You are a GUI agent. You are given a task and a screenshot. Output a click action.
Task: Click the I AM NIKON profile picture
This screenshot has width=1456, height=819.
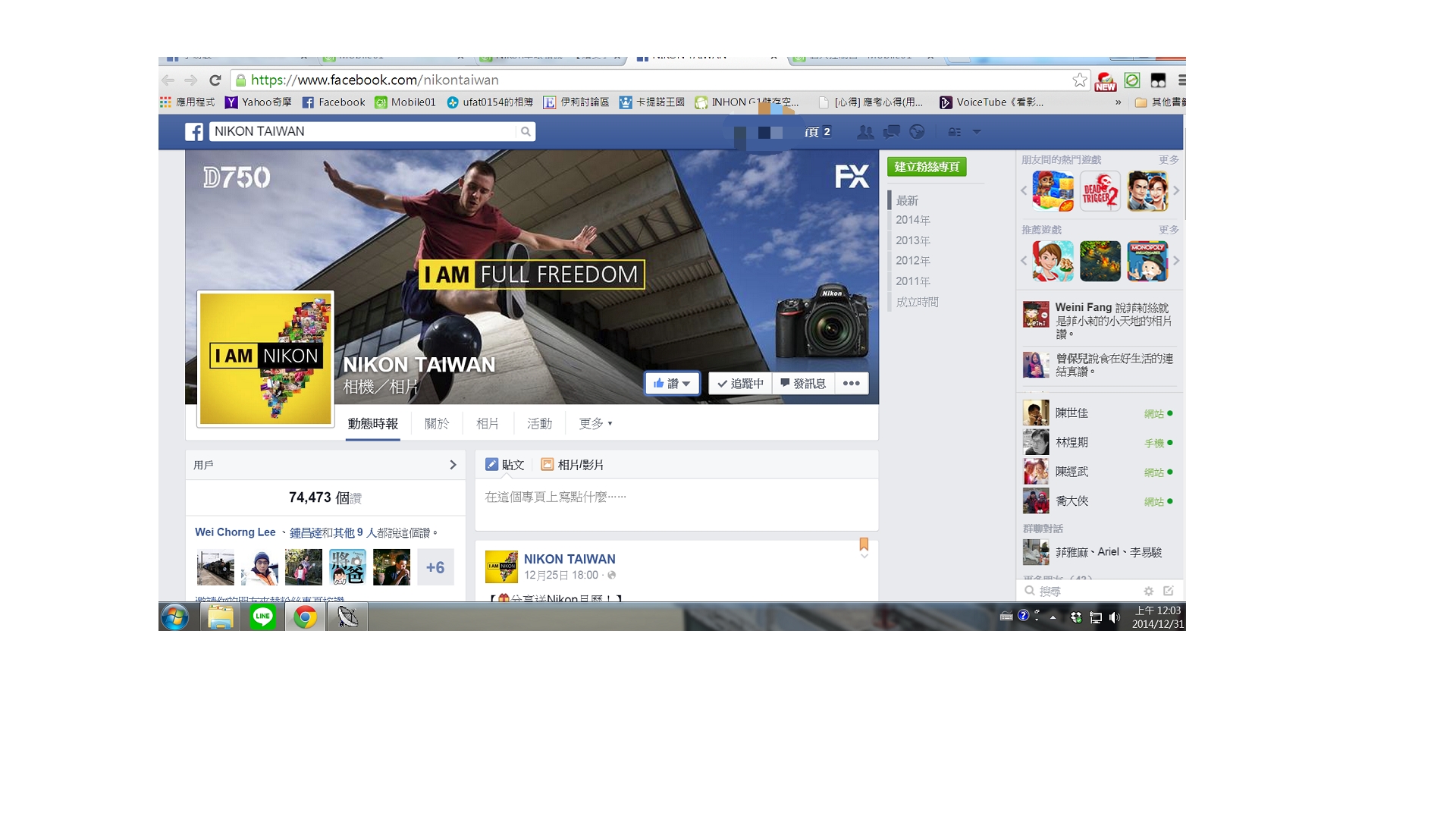[265, 359]
